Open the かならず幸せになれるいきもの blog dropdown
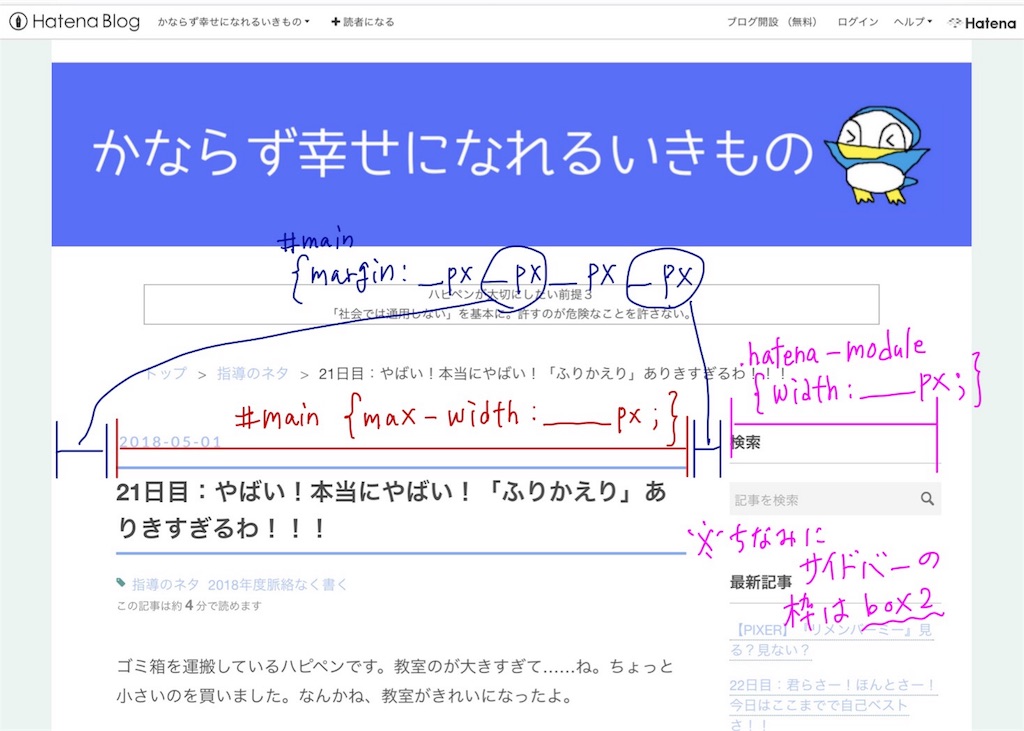Viewport: 1024px width, 731px height. point(235,21)
